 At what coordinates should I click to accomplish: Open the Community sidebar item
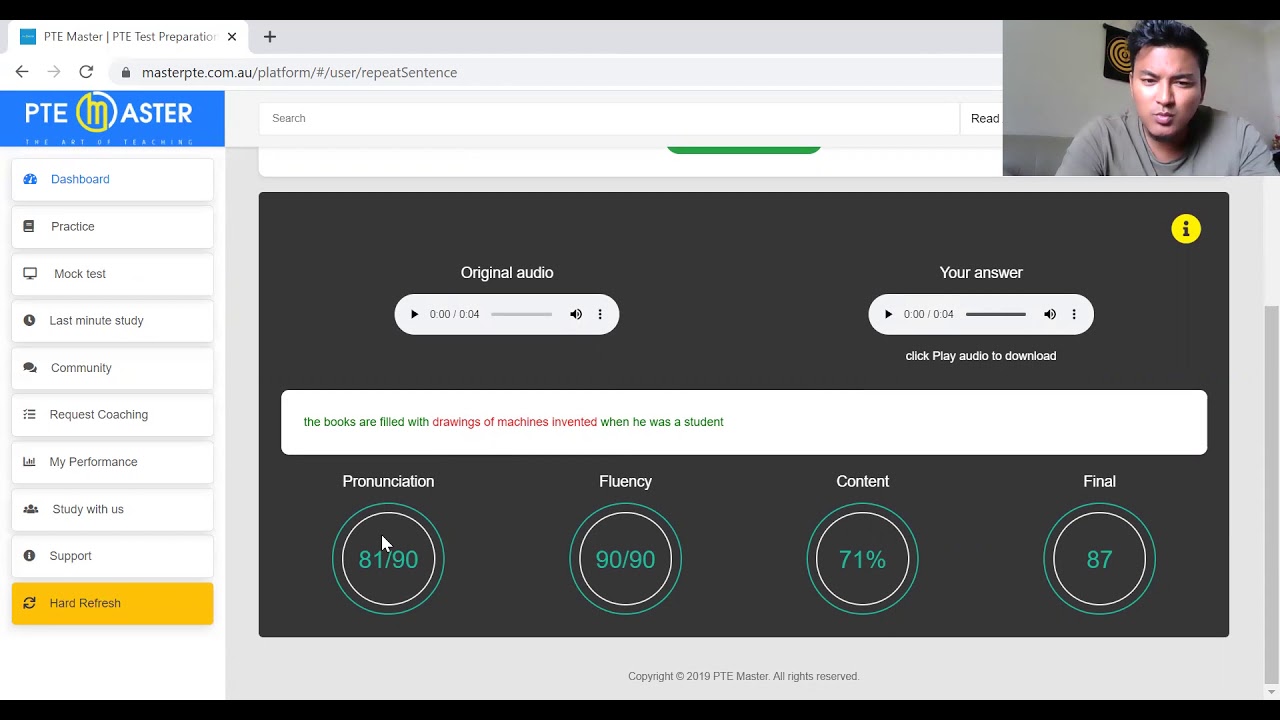(112, 368)
